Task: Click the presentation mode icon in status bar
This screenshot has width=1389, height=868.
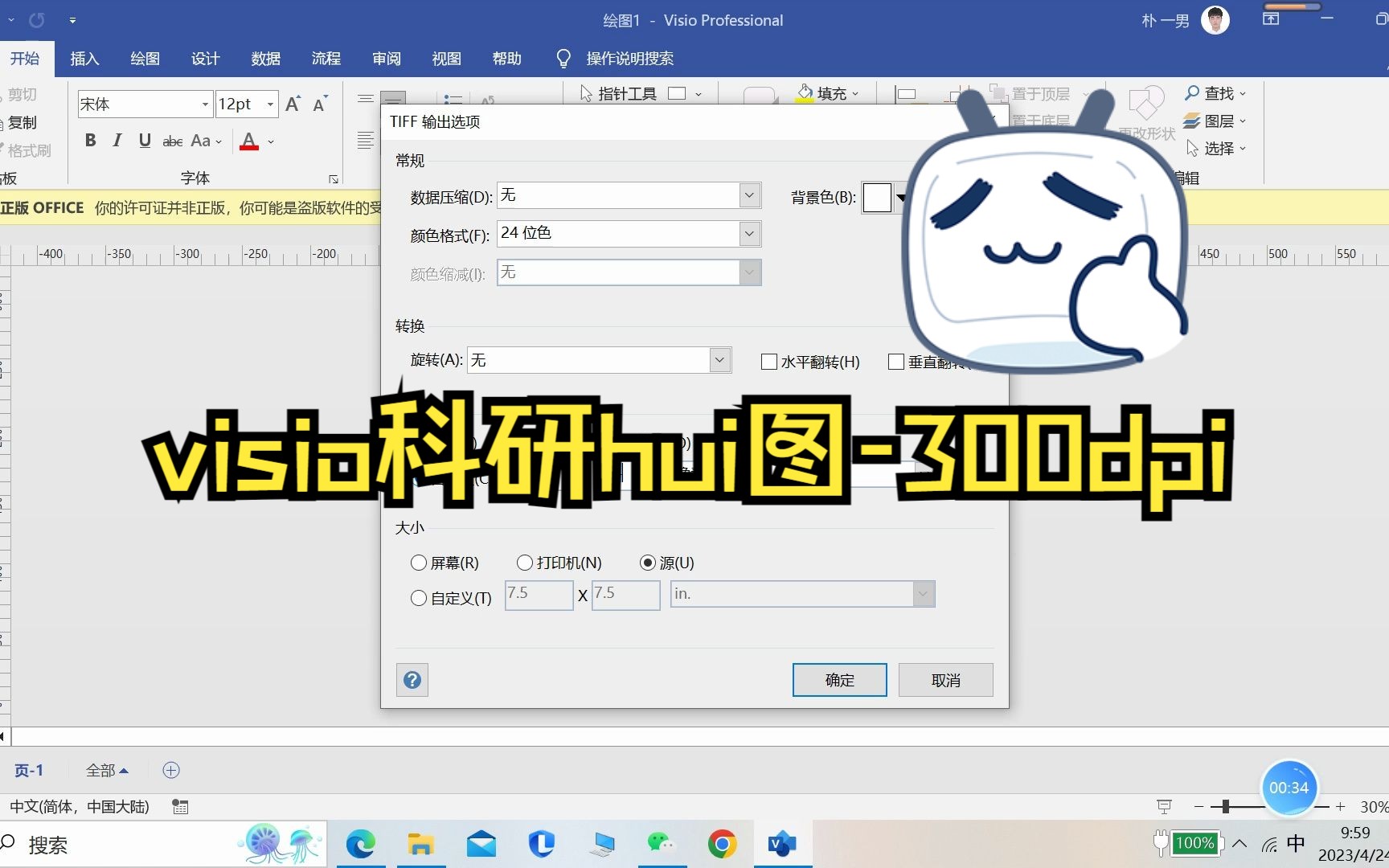Action: (x=1163, y=806)
